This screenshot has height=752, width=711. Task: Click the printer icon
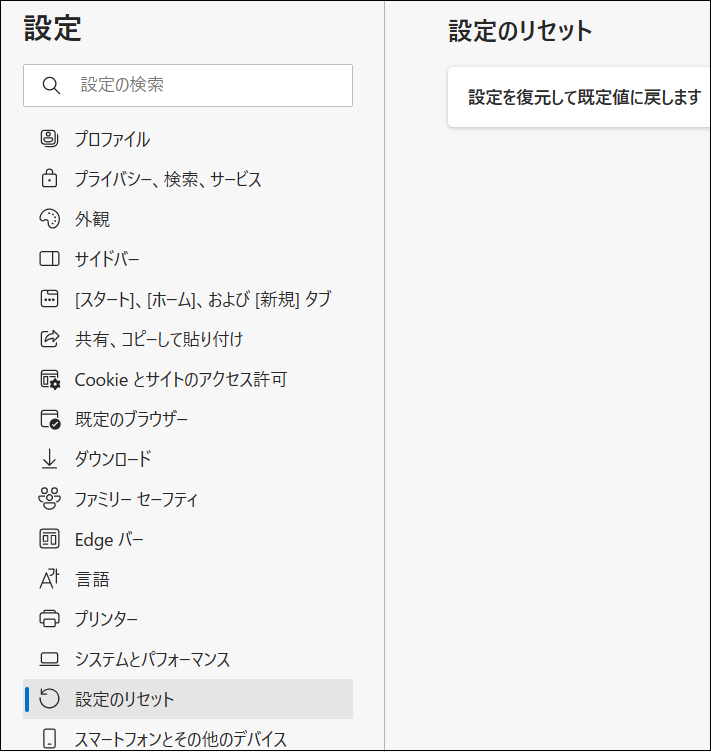[x=49, y=619]
